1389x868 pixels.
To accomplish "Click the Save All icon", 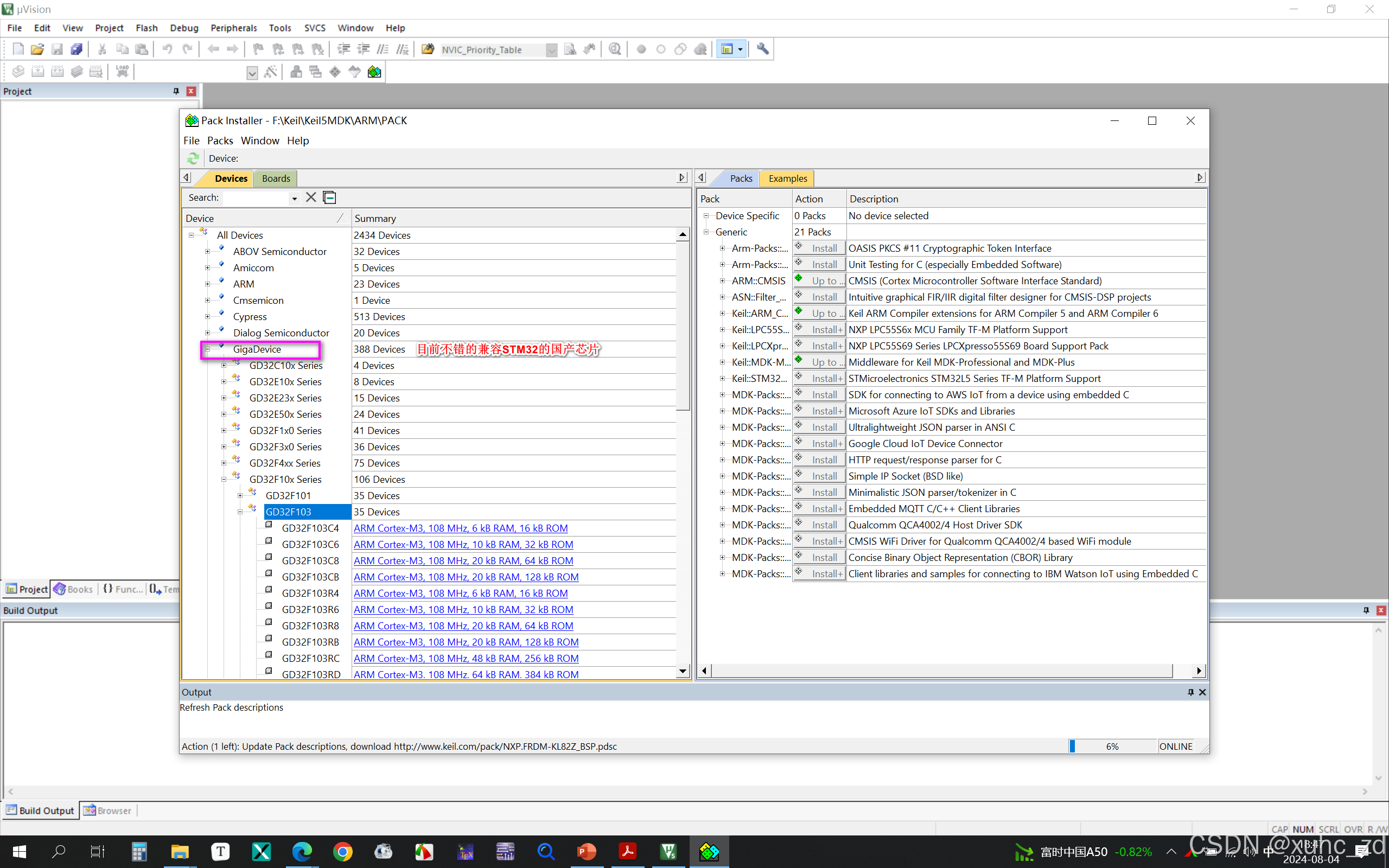I will 77,49.
